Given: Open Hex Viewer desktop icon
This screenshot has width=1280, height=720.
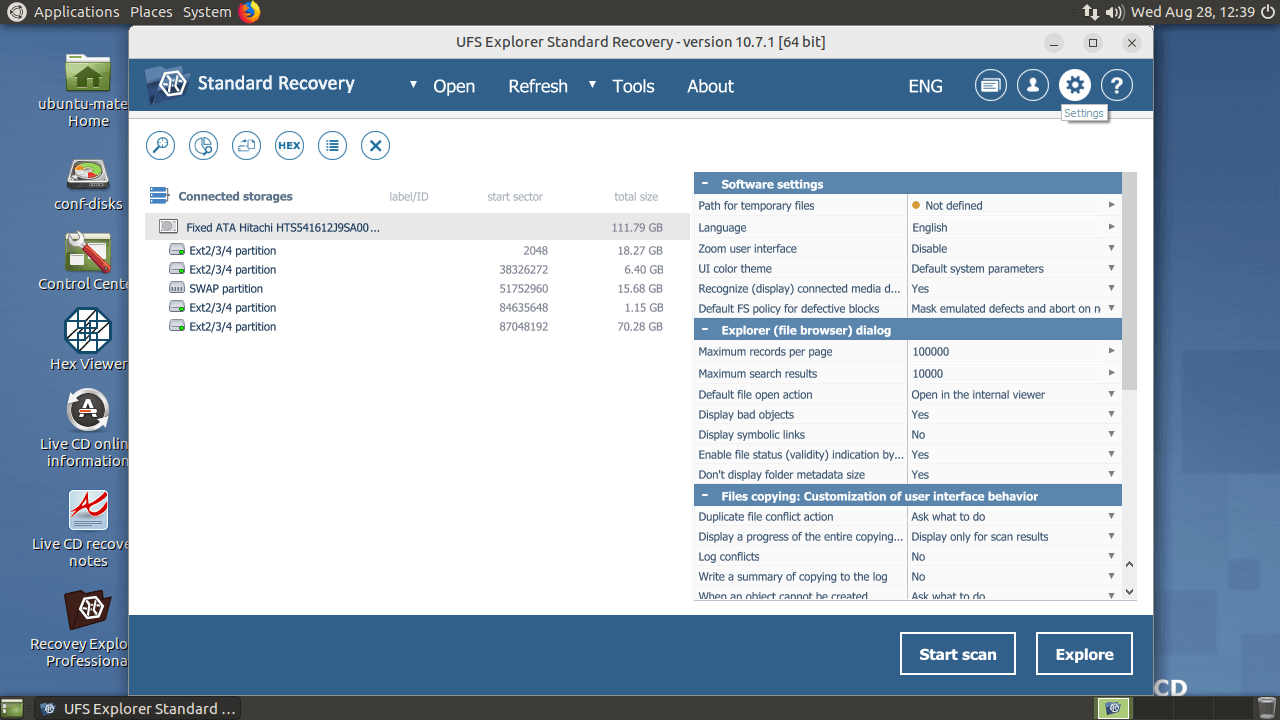Looking at the screenshot, I should 88,330.
